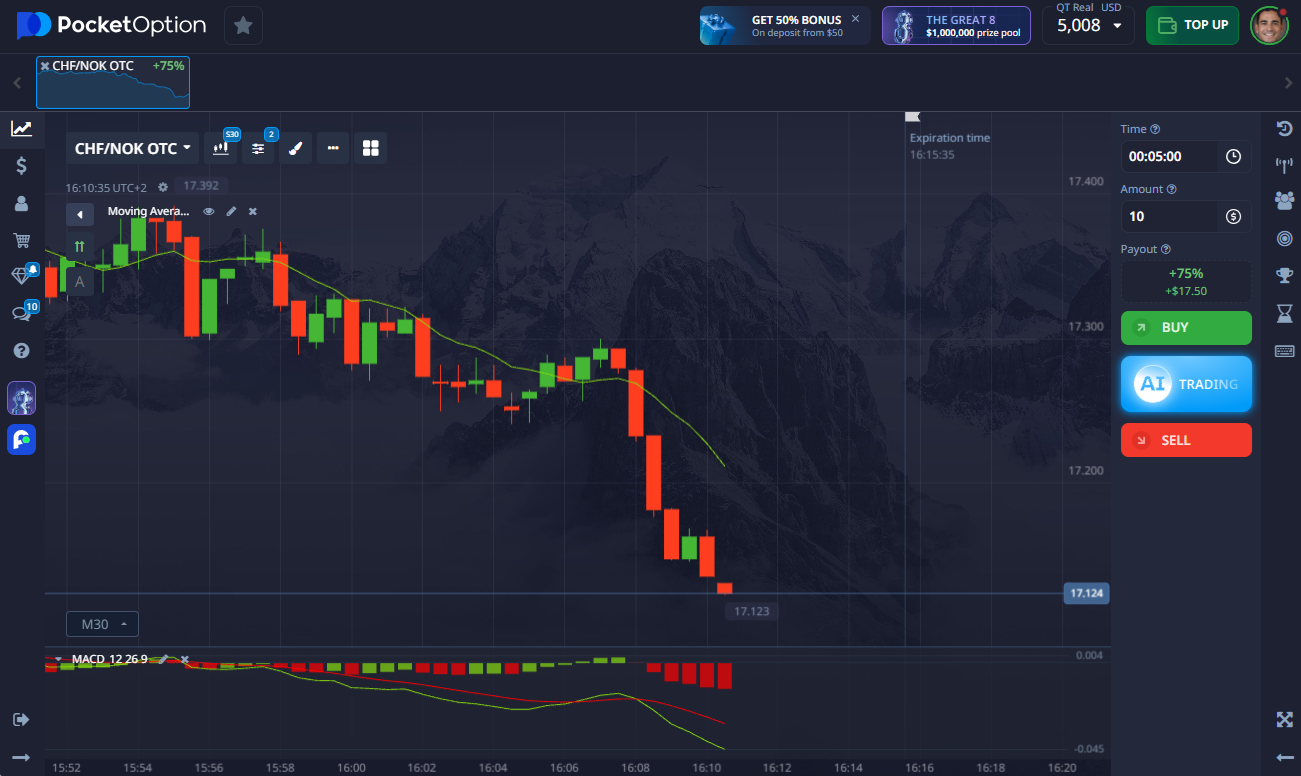The width and height of the screenshot is (1301, 776).
Task: Hide the Moving Average indicator
Action: click(209, 211)
